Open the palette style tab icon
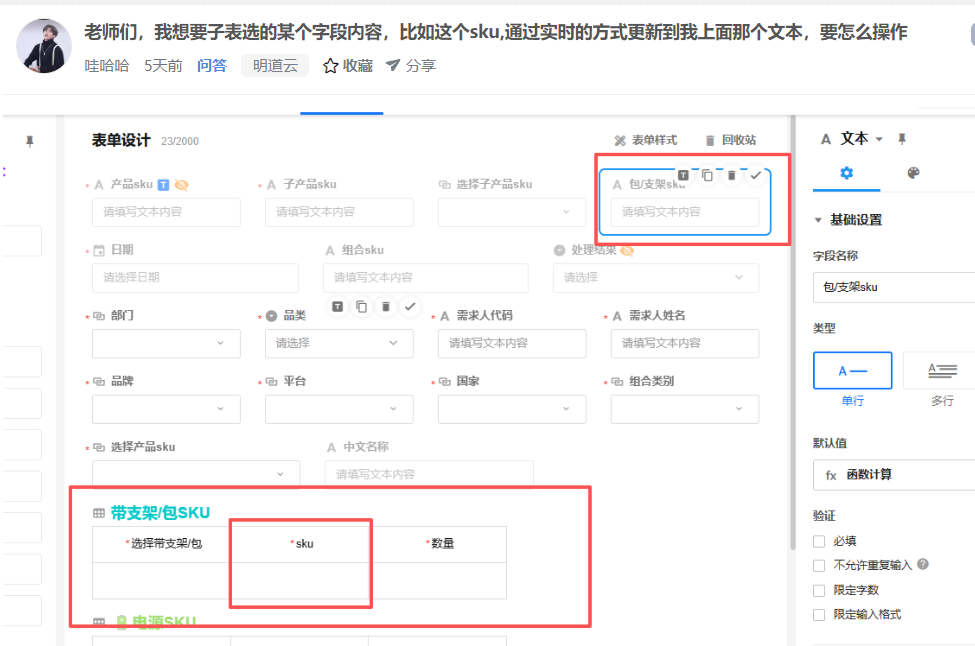 [x=913, y=173]
